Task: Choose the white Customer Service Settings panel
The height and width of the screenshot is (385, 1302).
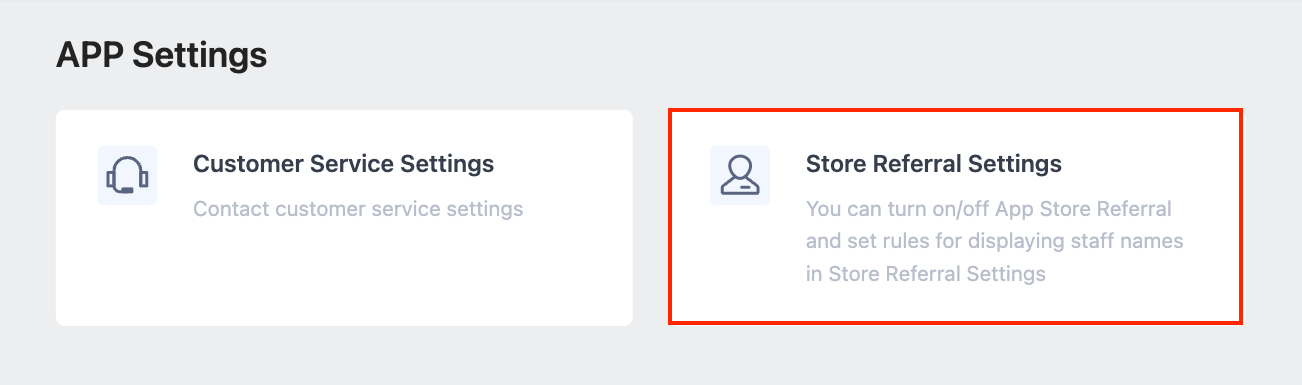Action: tap(344, 217)
